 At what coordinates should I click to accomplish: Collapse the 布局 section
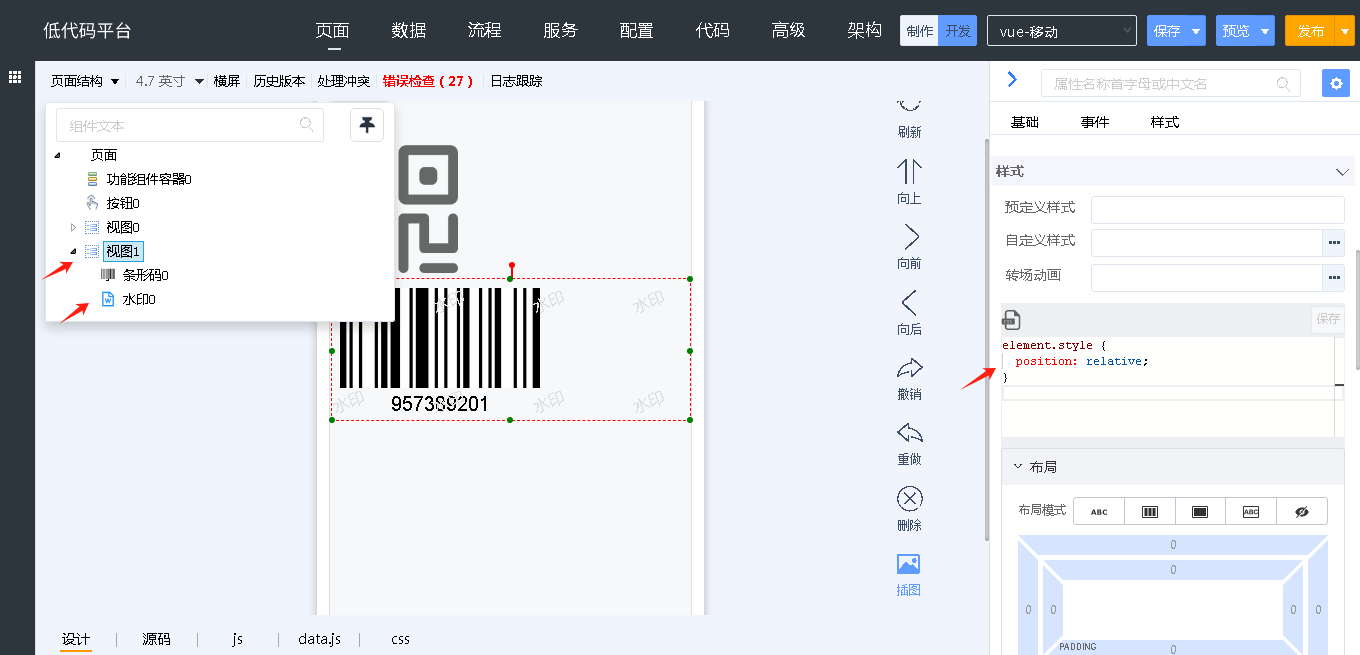pos(1019,466)
